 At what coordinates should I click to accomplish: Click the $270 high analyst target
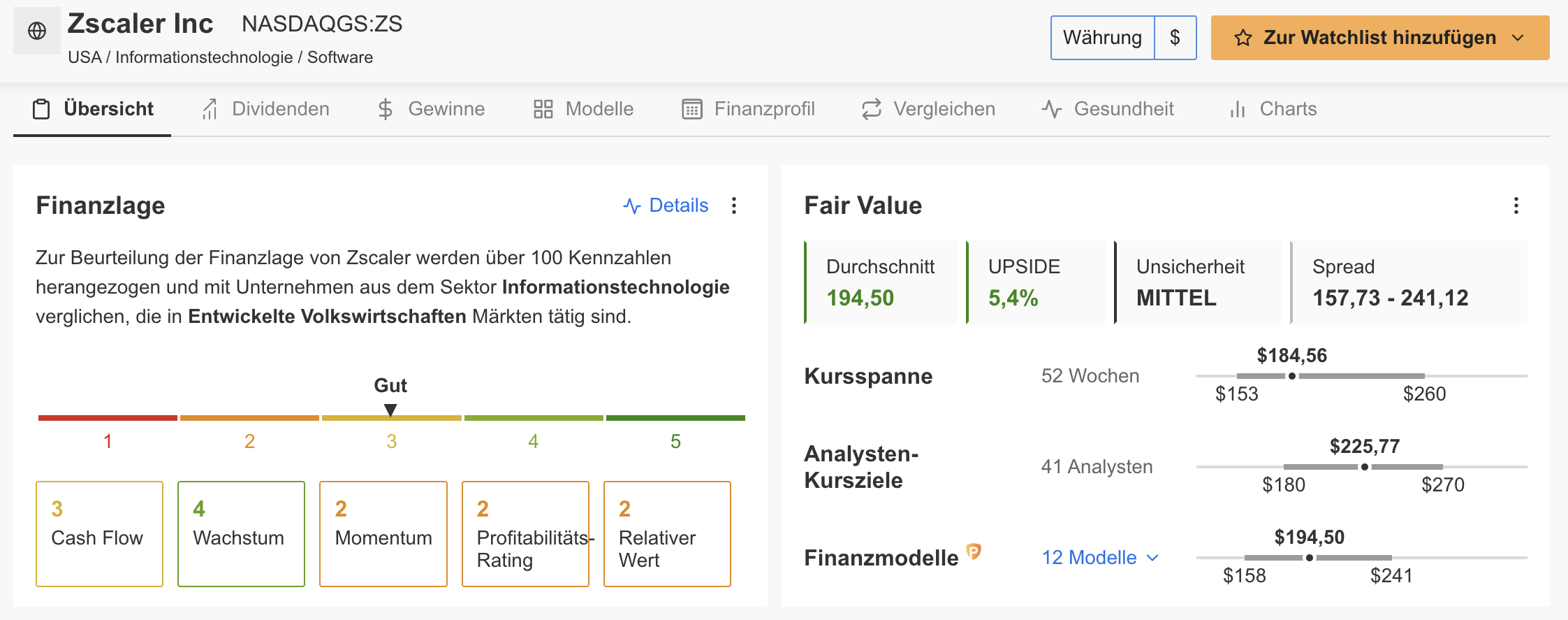(x=1443, y=485)
